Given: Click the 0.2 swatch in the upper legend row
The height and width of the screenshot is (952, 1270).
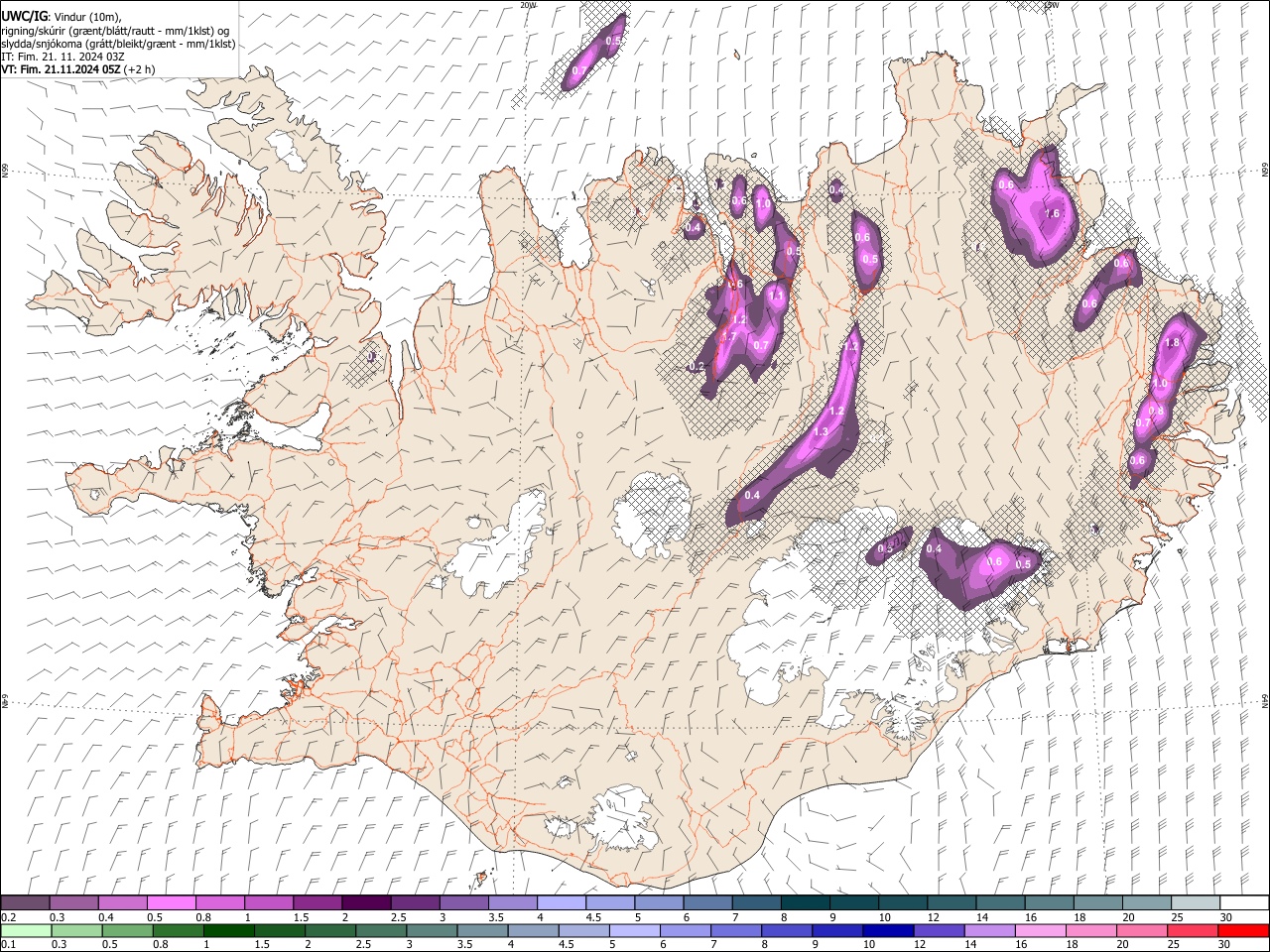Looking at the screenshot, I should coord(26,902).
